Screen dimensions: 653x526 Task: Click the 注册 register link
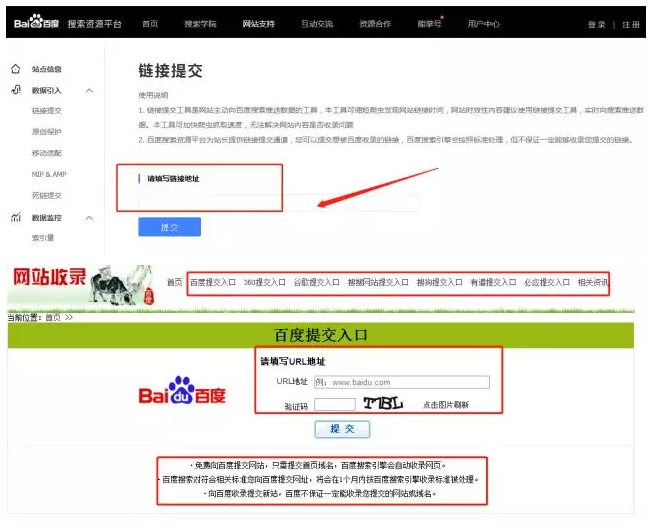click(x=631, y=25)
